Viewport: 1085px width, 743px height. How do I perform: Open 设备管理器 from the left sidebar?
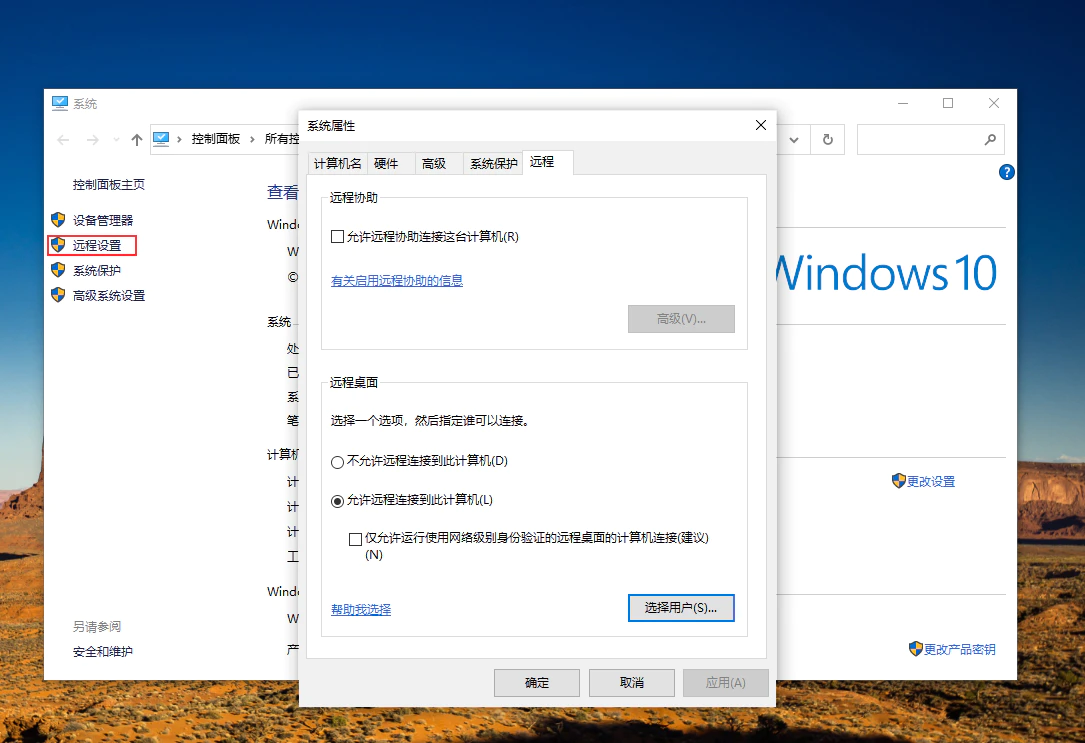coord(103,220)
